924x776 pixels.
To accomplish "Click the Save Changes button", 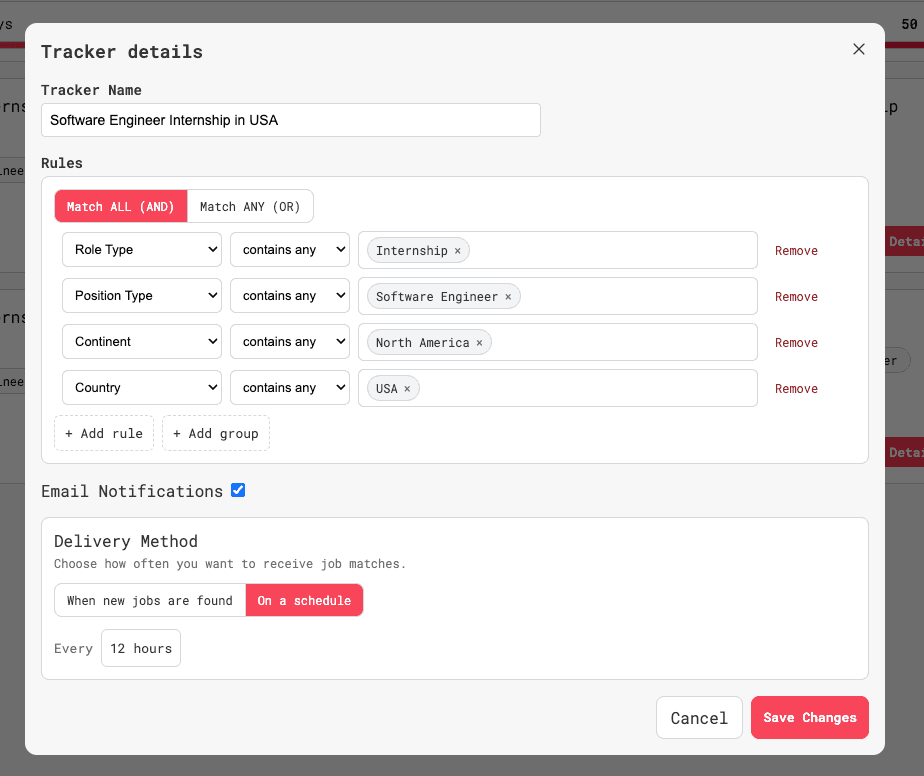I will tap(809, 717).
